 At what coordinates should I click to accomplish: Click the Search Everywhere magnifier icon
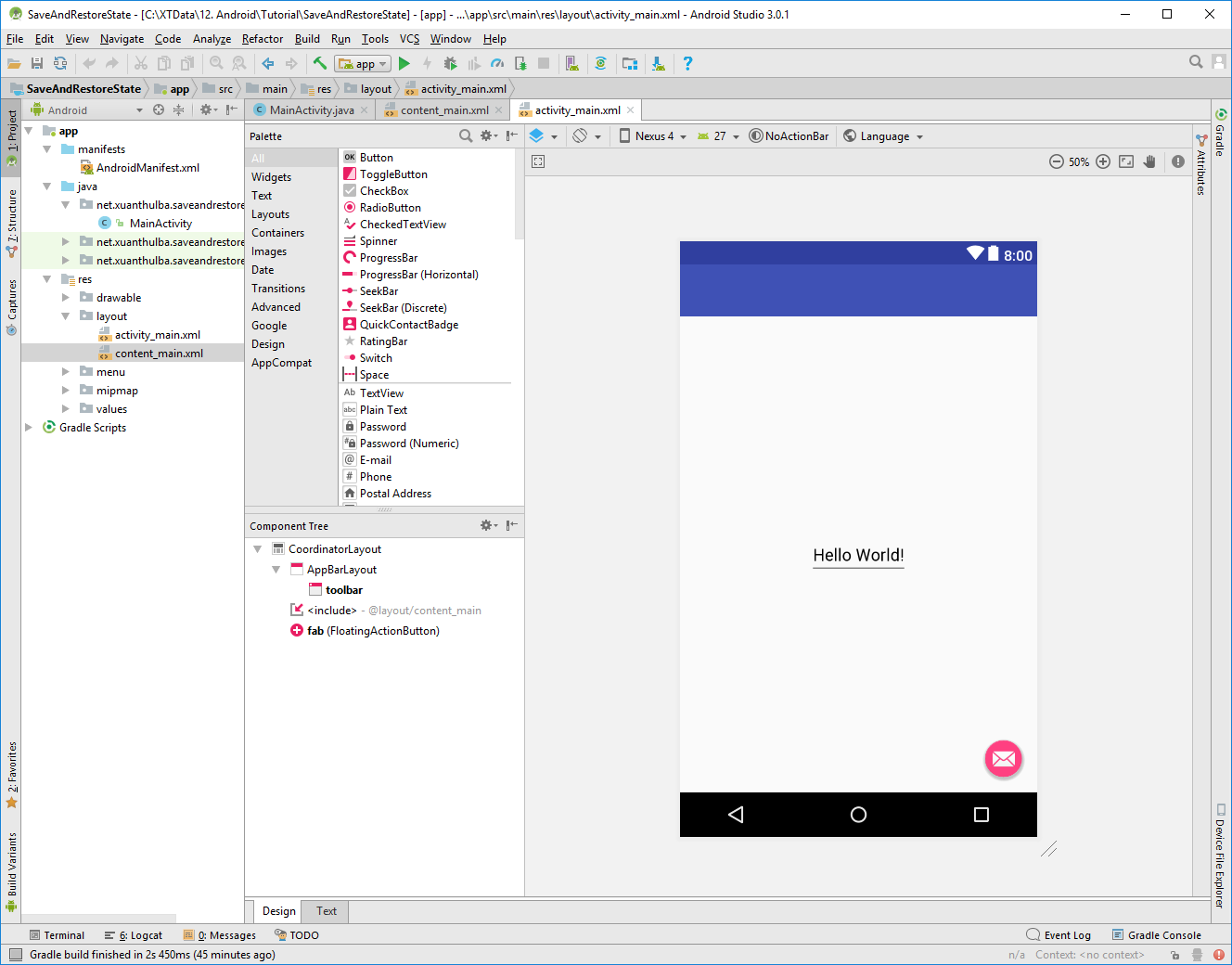[1196, 61]
